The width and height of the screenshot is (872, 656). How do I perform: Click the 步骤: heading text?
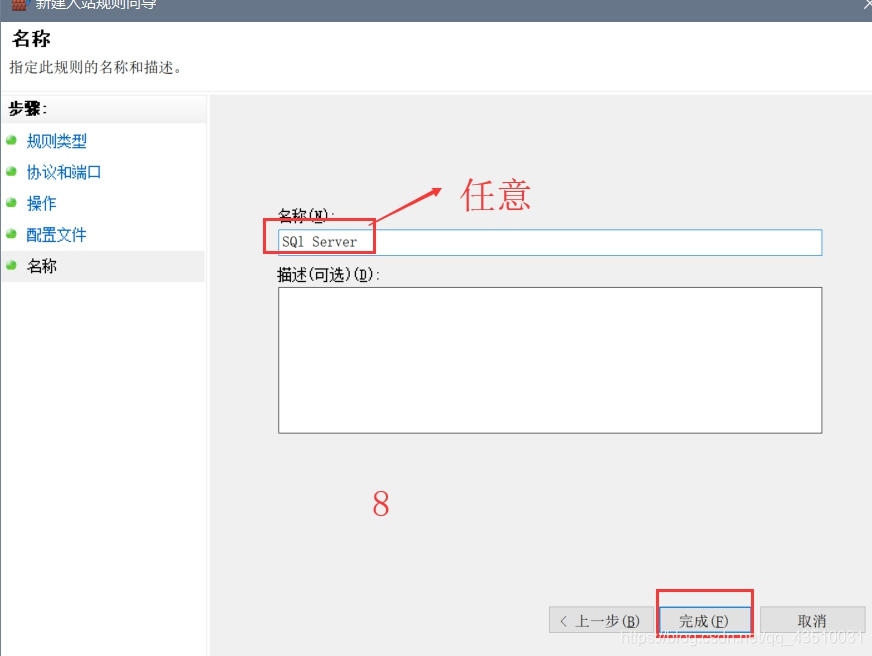click(27, 108)
